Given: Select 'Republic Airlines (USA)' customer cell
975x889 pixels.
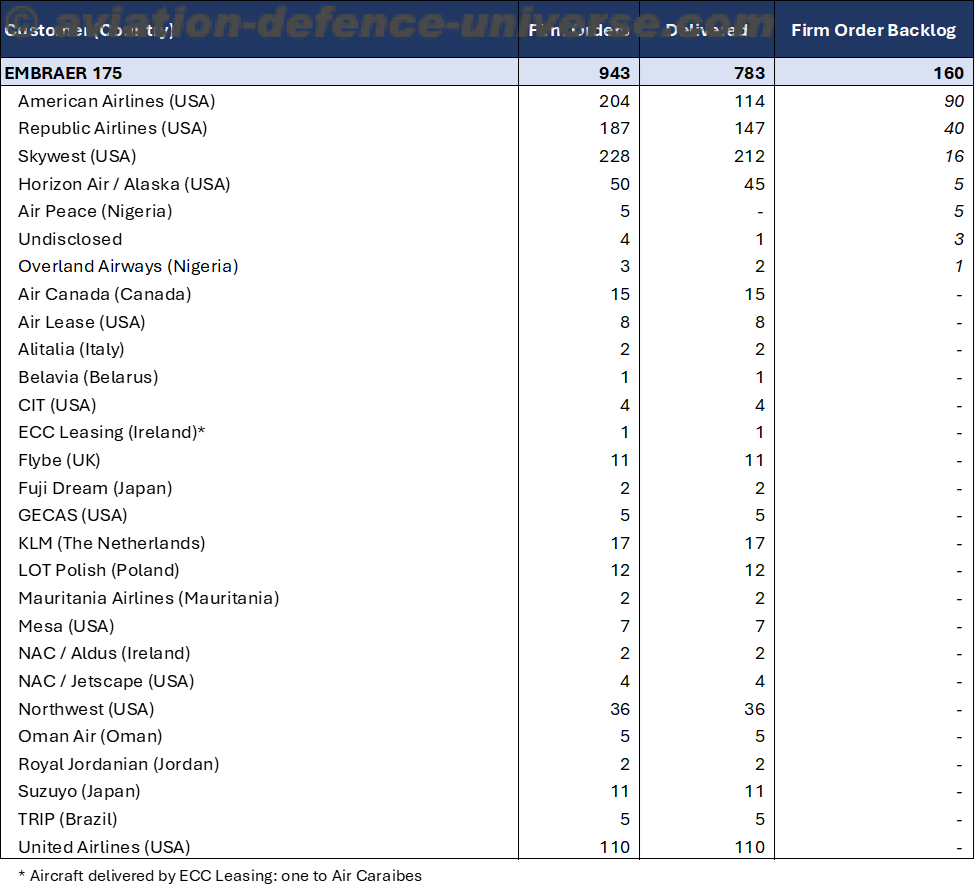Looking at the screenshot, I should (x=113, y=129).
